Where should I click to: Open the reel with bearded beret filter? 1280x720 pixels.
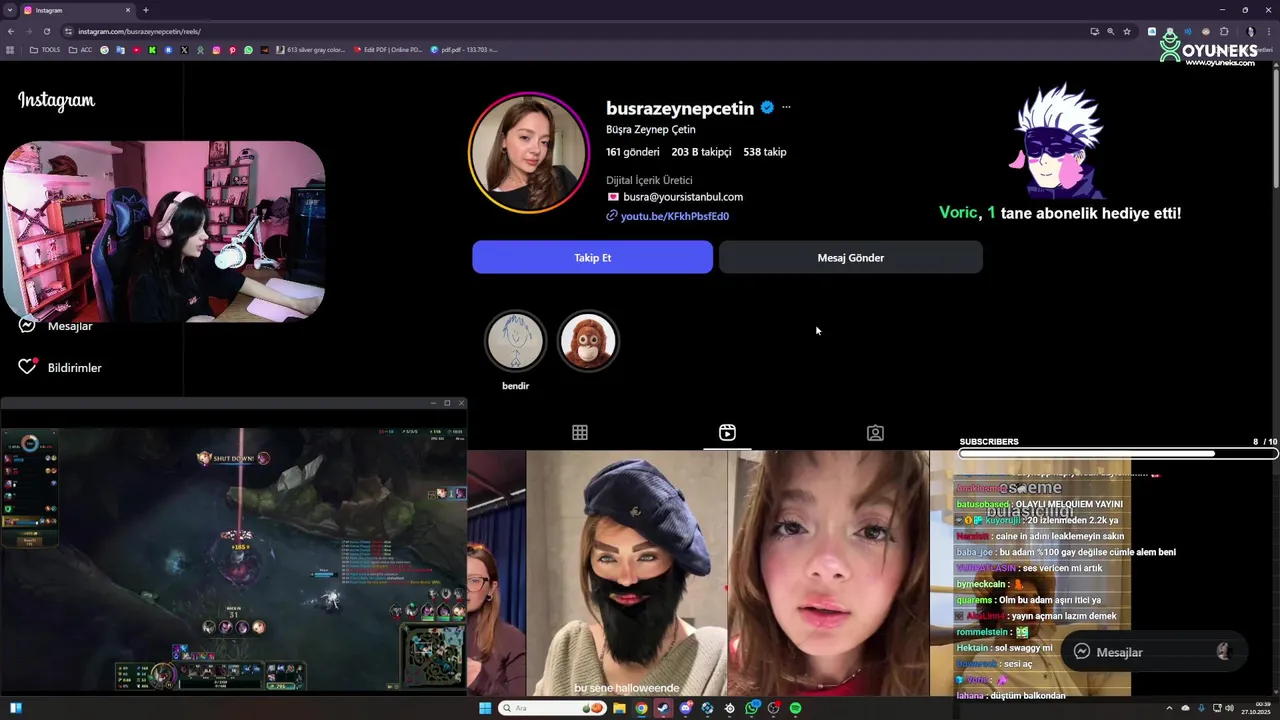click(627, 573)
